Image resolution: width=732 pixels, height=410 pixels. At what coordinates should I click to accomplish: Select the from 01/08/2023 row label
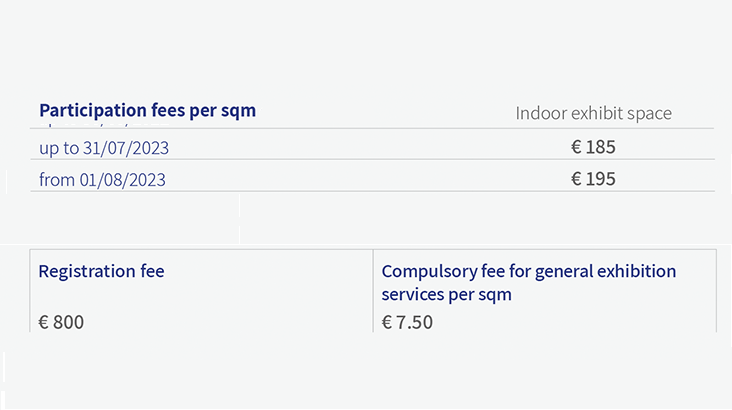102,180
